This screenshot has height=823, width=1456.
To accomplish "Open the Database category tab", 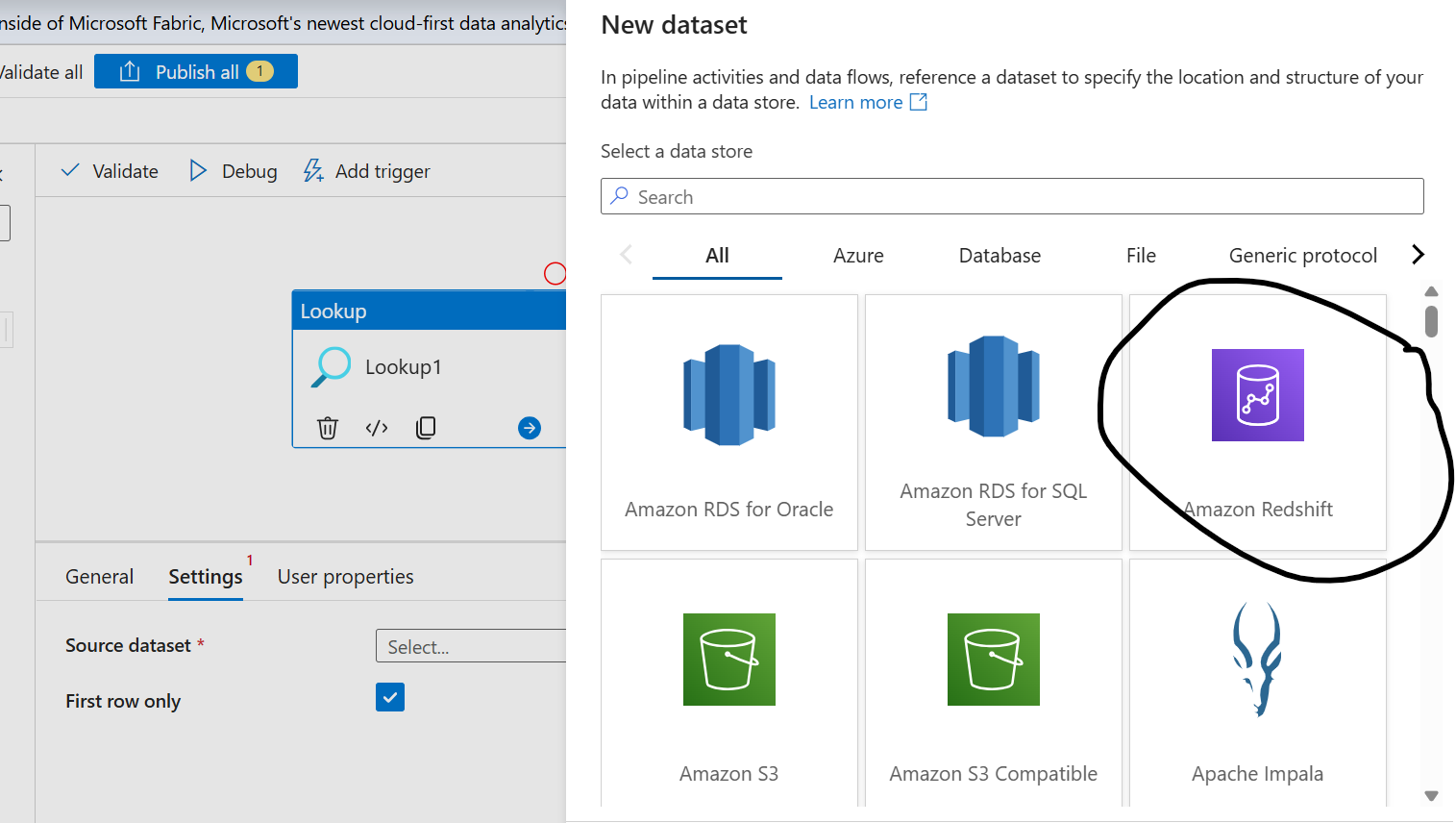I will pos(999,255).
